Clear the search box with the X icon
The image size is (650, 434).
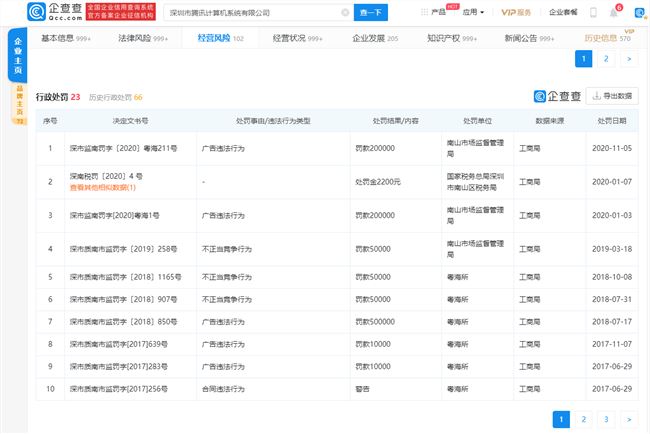[x=345, y=12]
